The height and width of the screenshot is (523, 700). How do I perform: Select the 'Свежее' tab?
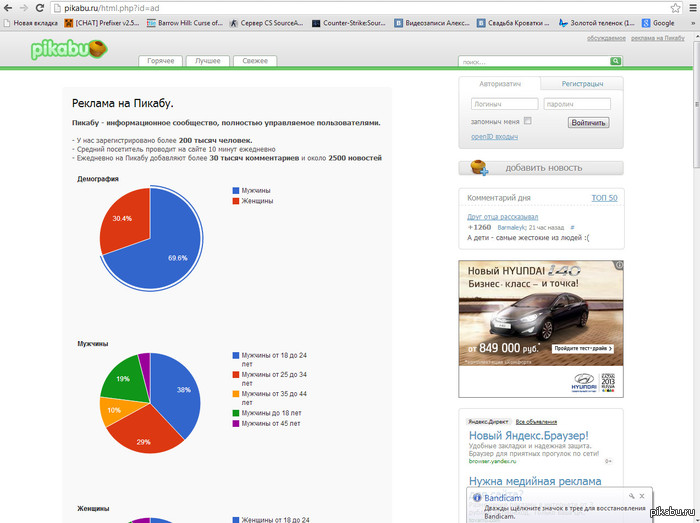[x=255, y=61]
